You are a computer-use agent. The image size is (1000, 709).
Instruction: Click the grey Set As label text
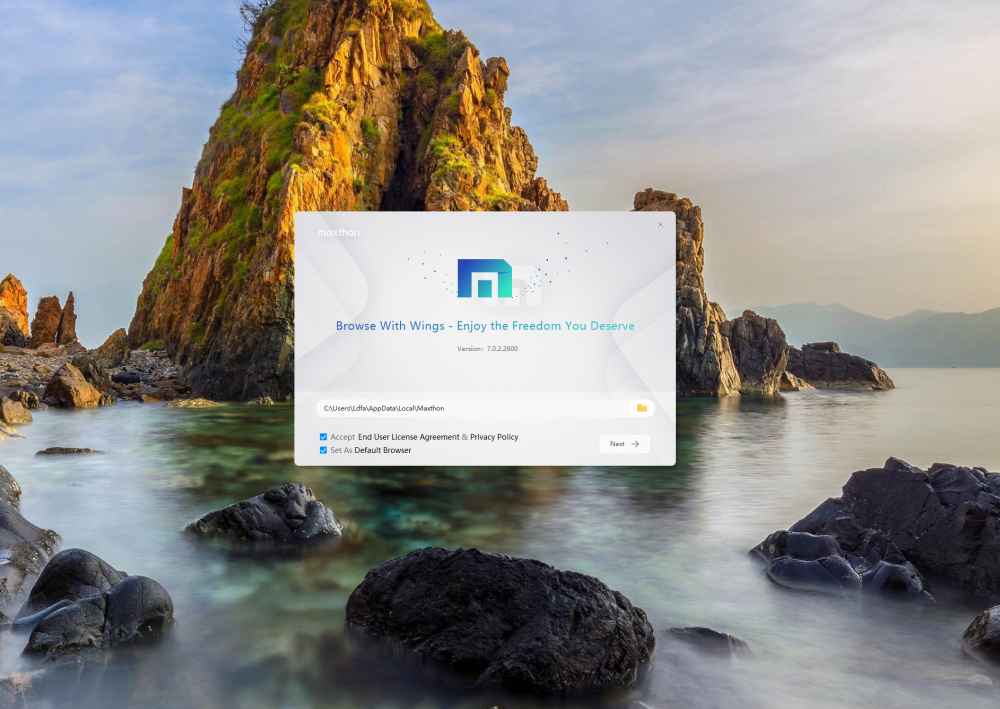coord(341,450)
